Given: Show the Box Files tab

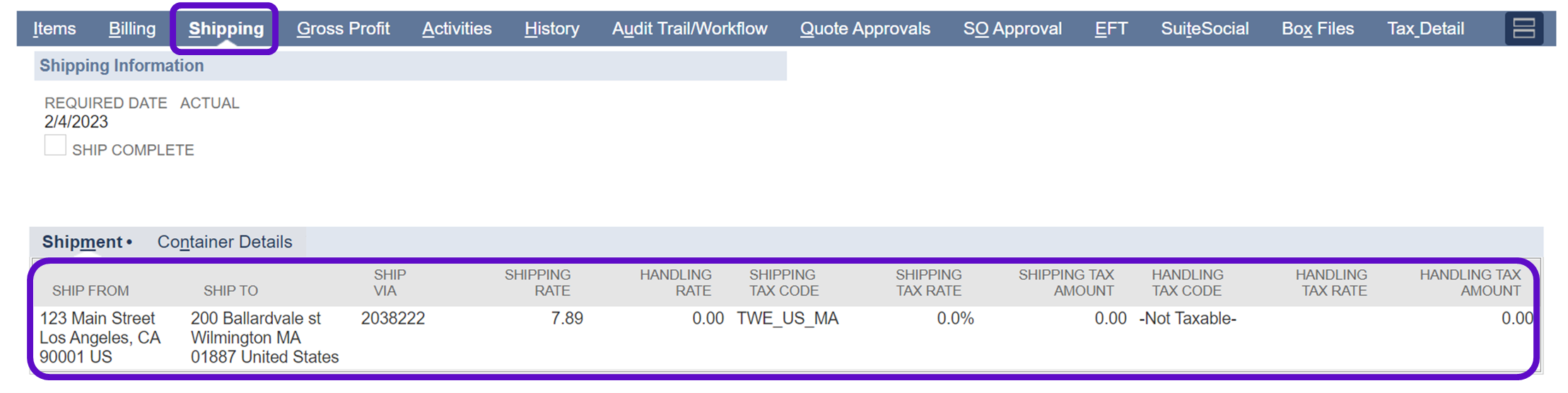Looking at the screenshot, I should coord(1318,29).
